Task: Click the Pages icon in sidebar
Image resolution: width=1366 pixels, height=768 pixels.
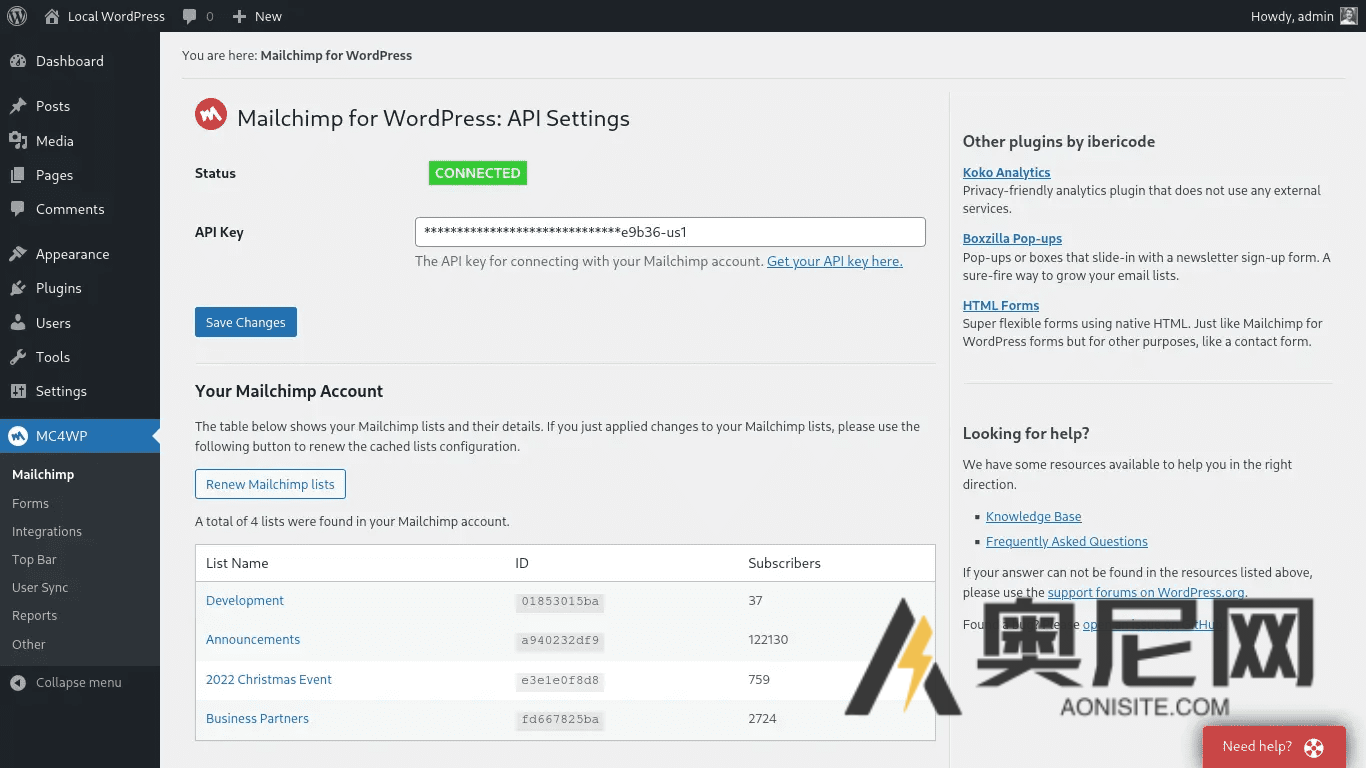Action: pos(18,175)
